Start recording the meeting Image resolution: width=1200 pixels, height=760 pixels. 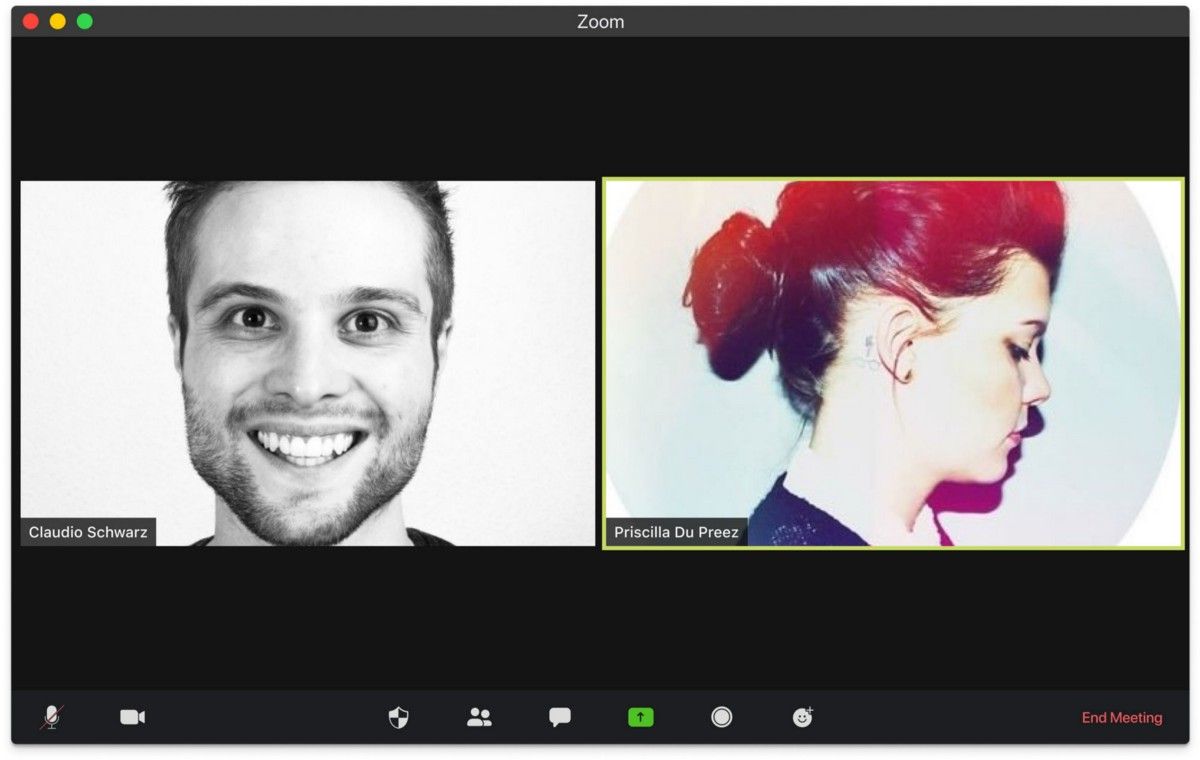pyautogui.click(x=722, y=717)
